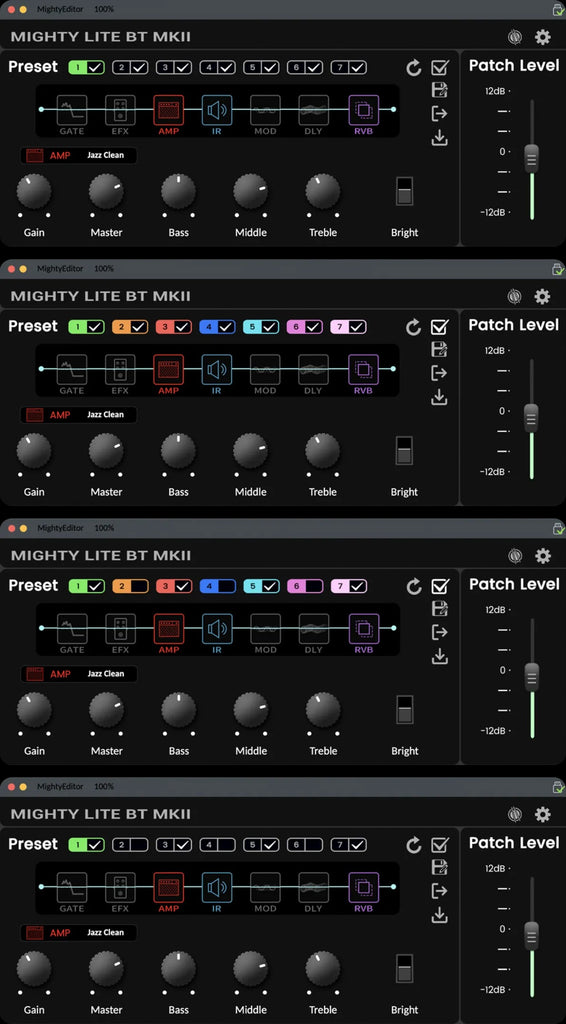The height and width of the screenshot is (1024, 566).
Task: Click the Middle knob in the bottommost window
Action: pyautogui.click(x=251, y=968)
